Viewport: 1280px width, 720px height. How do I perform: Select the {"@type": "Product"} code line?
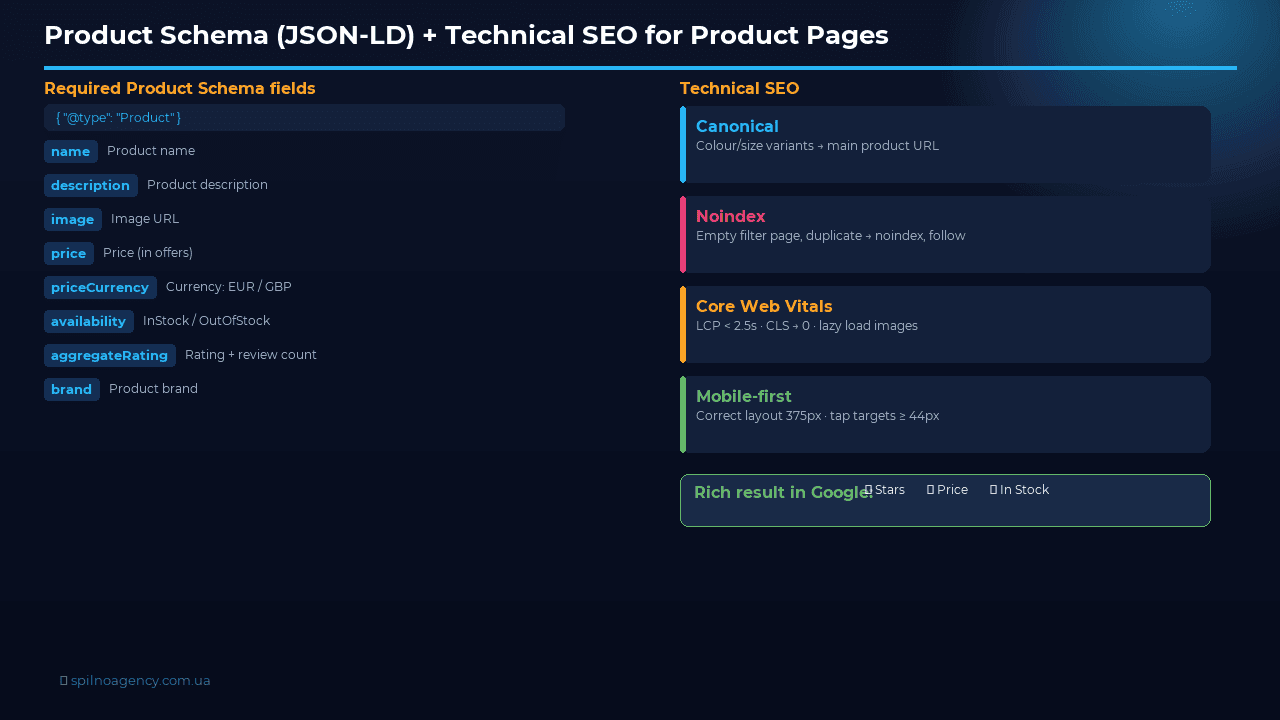click(304, 117)
